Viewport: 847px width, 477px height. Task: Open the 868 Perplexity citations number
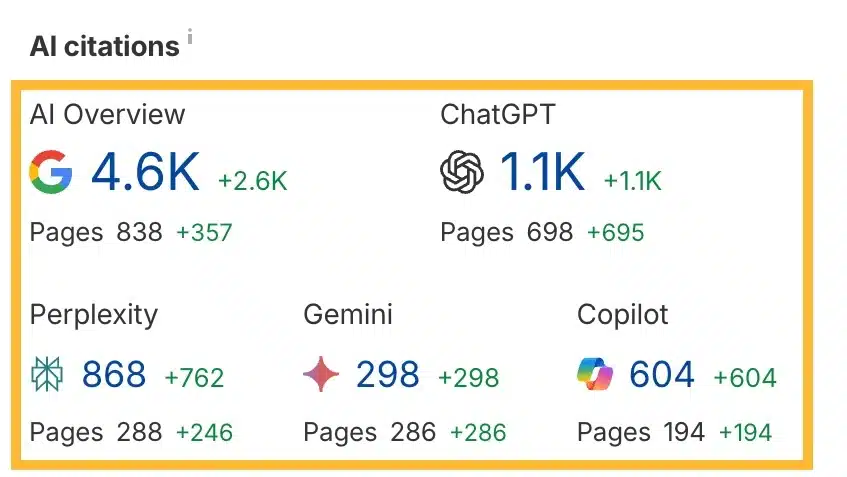click(114, 374)
